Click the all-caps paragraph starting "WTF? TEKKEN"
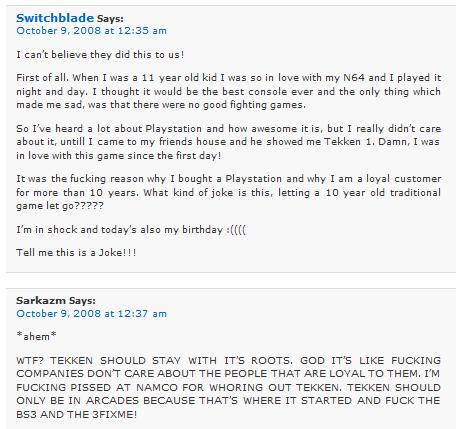 [x=229, y=387]
